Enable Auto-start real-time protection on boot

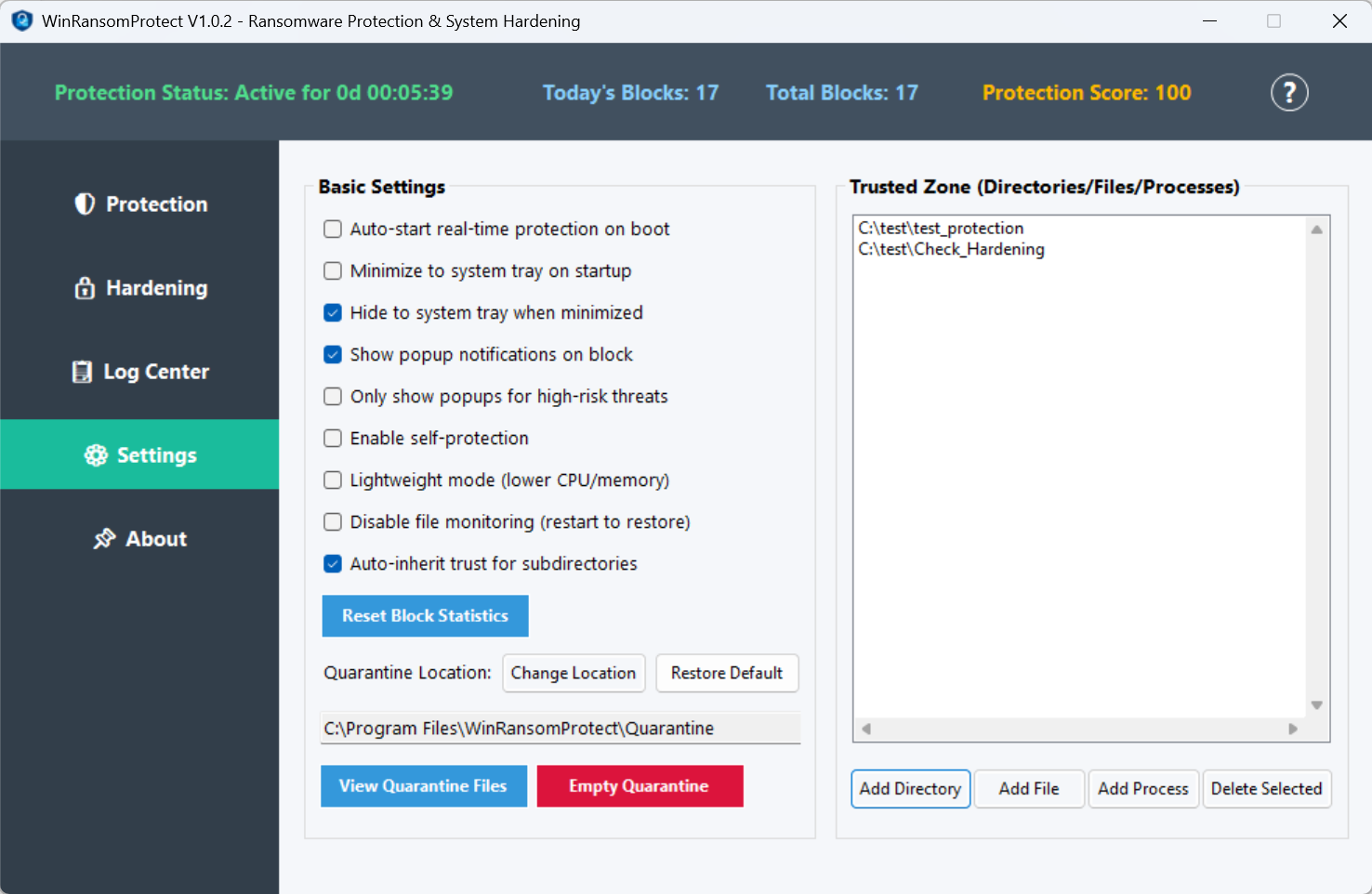tap(333, 229)
